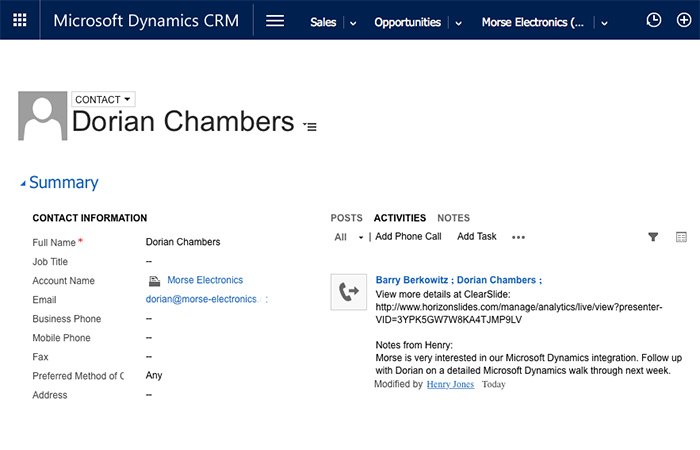
Task: Click Preferred Method value Any
Action: 154,375
